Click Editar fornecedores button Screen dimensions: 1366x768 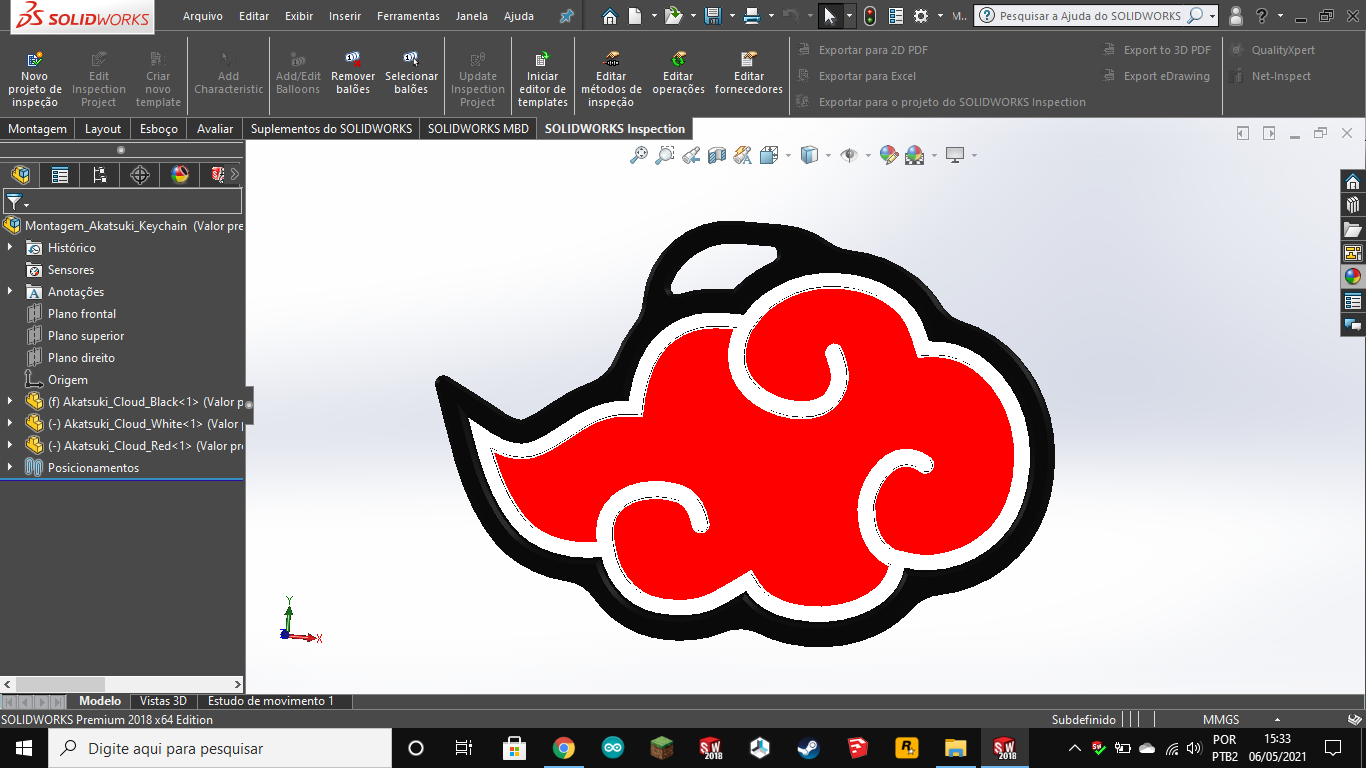(749, 74)
